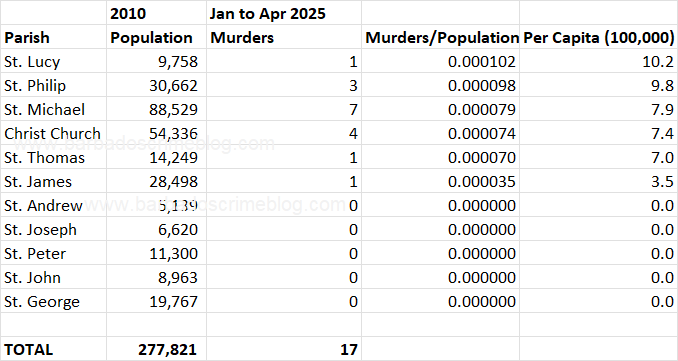Select the population cell 11,300
This screenshot has height=361, width=678.
pyautogui.click(x=156, y=253)
